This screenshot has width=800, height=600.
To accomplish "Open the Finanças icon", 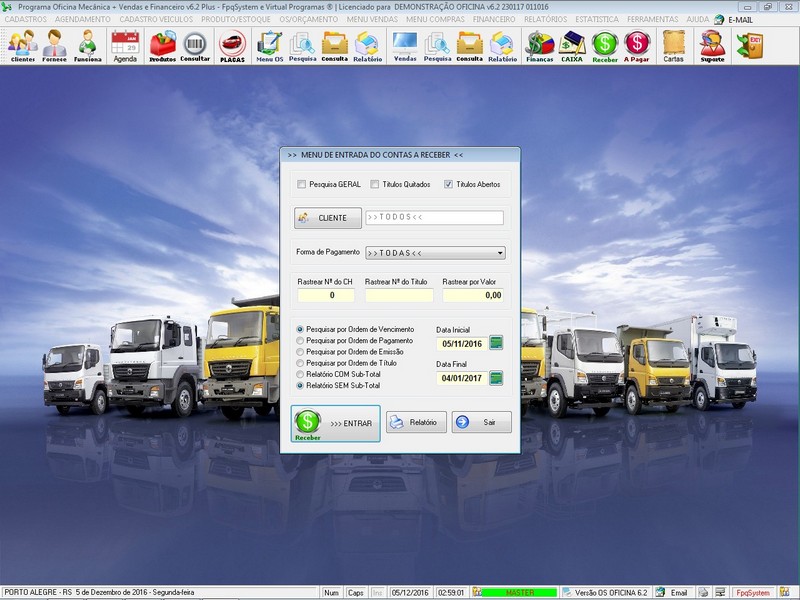I will click(540, 46).
